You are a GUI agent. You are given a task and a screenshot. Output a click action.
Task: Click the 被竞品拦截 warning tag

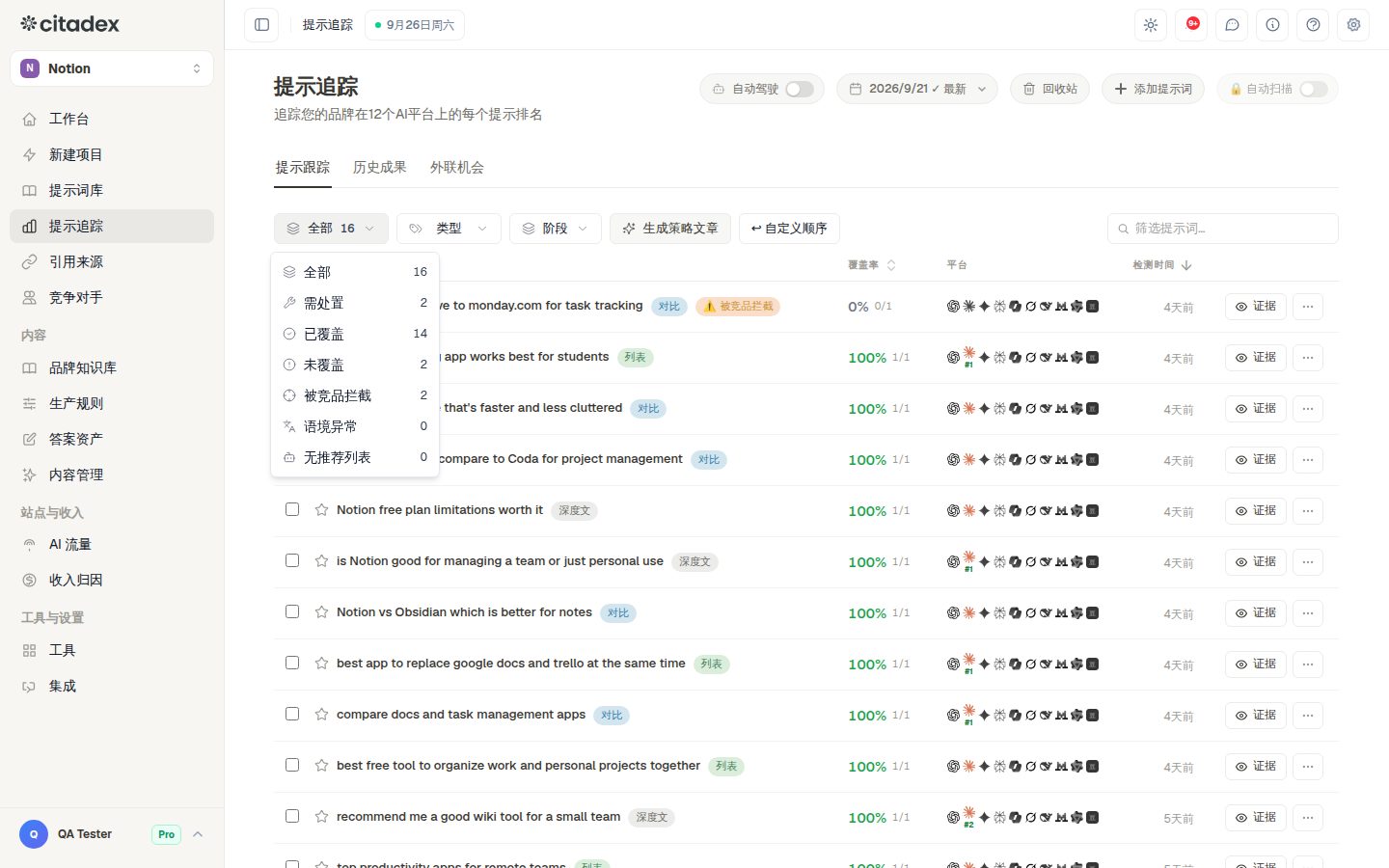(737, 307)
